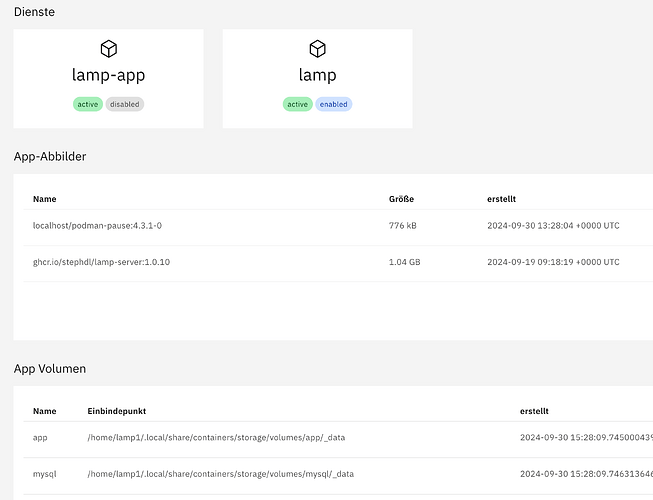The image size is (653, 500).
Task: Click the enabled badge on lamp
Action: [x=334, y=104]
